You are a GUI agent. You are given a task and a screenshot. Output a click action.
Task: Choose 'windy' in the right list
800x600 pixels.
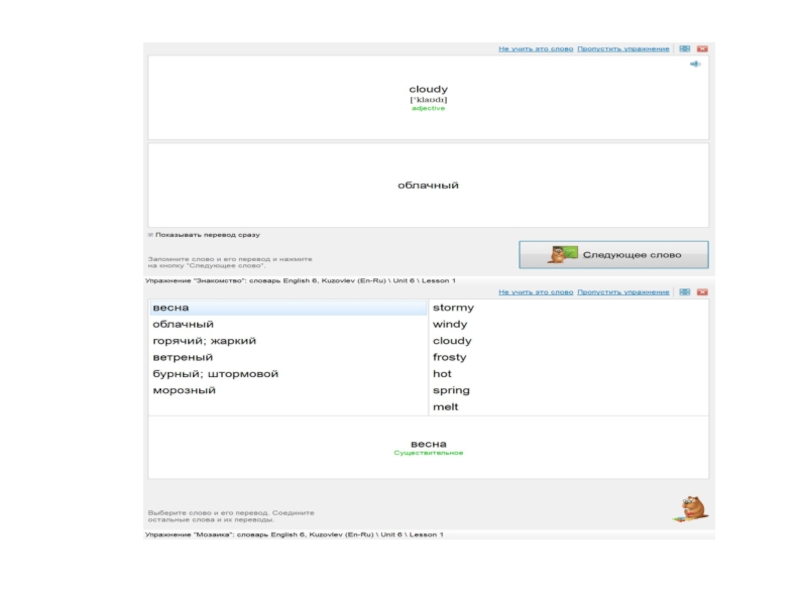click(x=568, y=324)
